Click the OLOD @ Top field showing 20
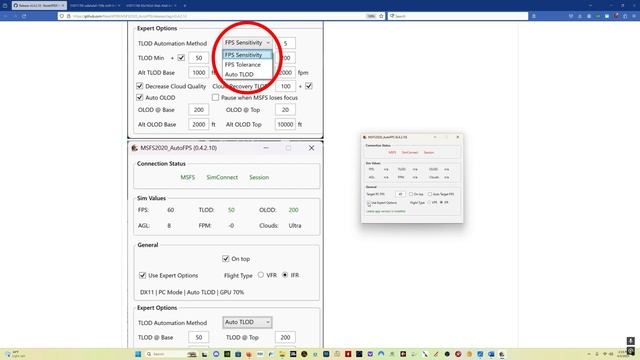Image resolution: width=640 pixels, height=360 pixels. tap(286, 110)
